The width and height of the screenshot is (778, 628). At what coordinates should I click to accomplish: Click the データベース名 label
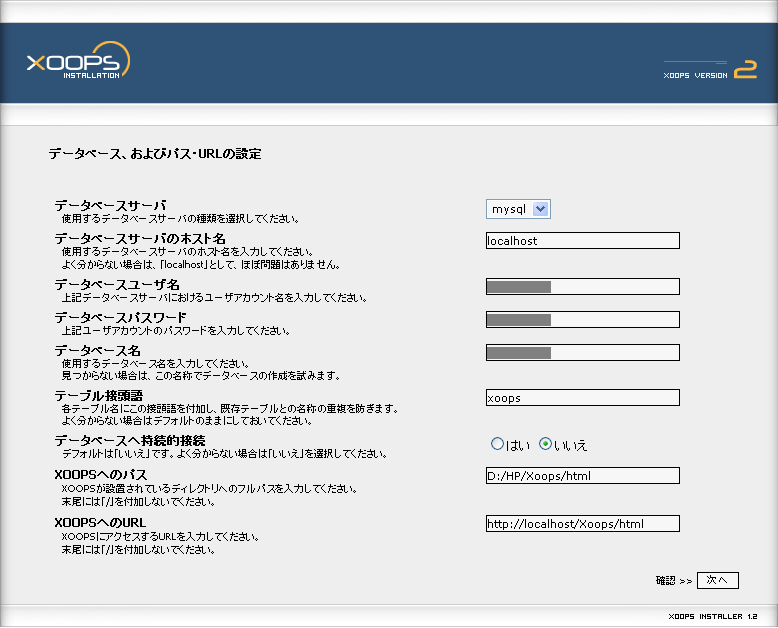(x=98, y=350)
